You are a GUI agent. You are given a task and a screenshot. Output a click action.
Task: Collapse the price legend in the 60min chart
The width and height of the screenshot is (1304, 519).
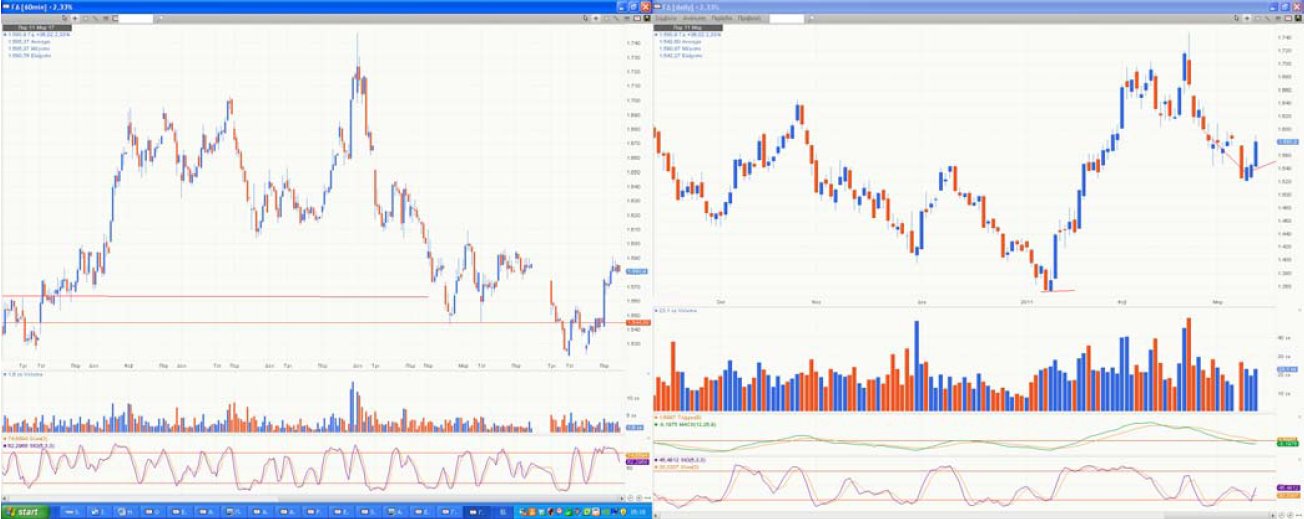5,34
